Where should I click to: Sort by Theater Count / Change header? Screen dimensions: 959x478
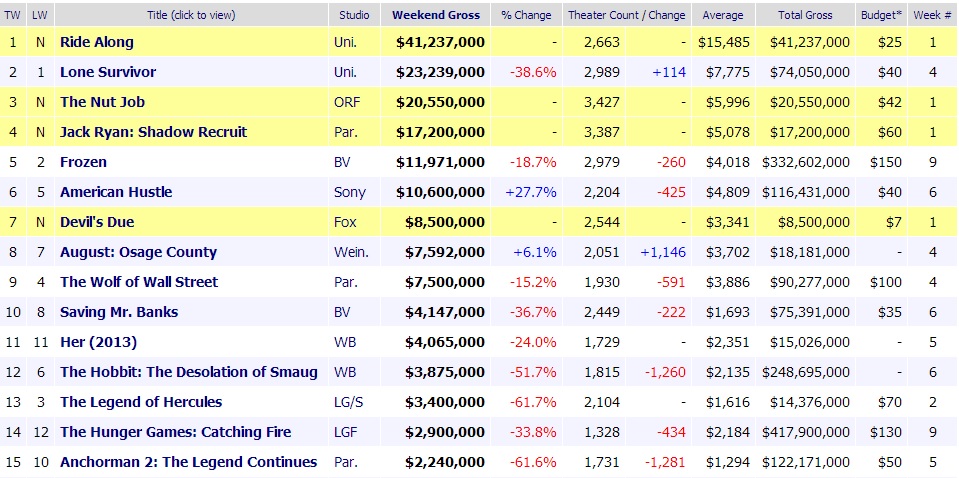click(x=626, y=15)
